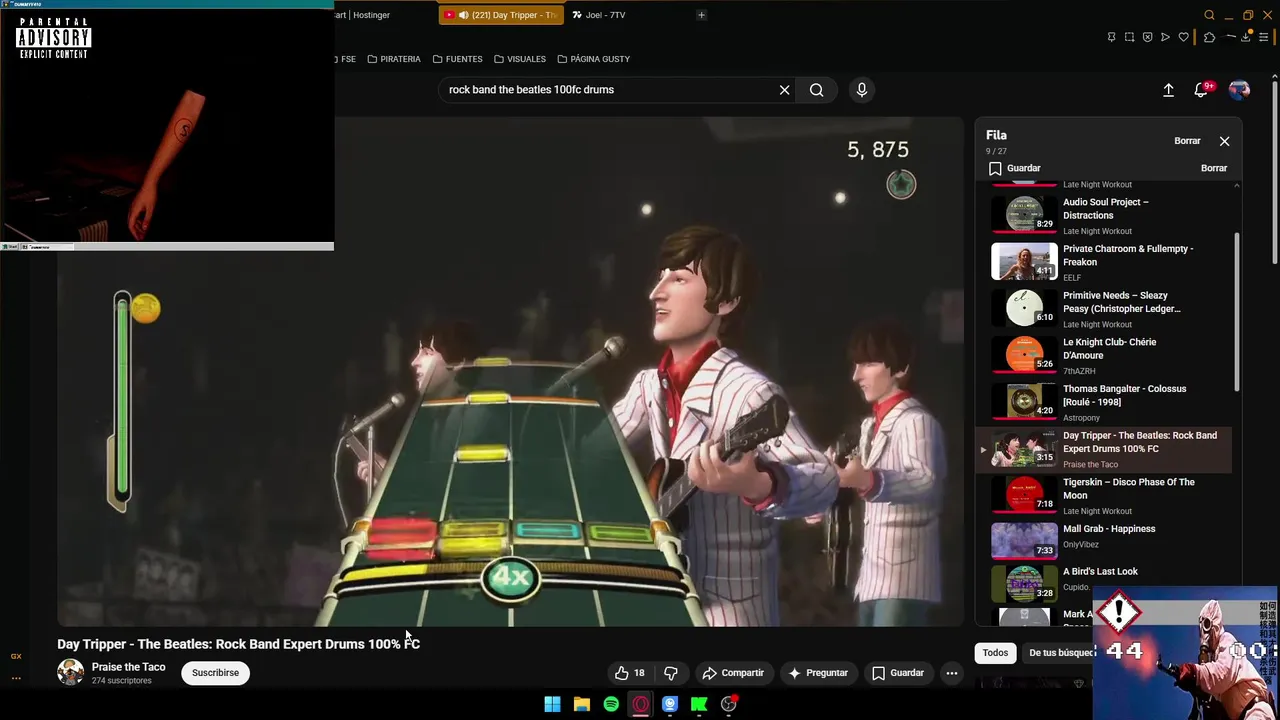Viewport: 1280px width, 720px height.
Task: Click the Fila queue scrollbar
Action: pos(1237,312)
